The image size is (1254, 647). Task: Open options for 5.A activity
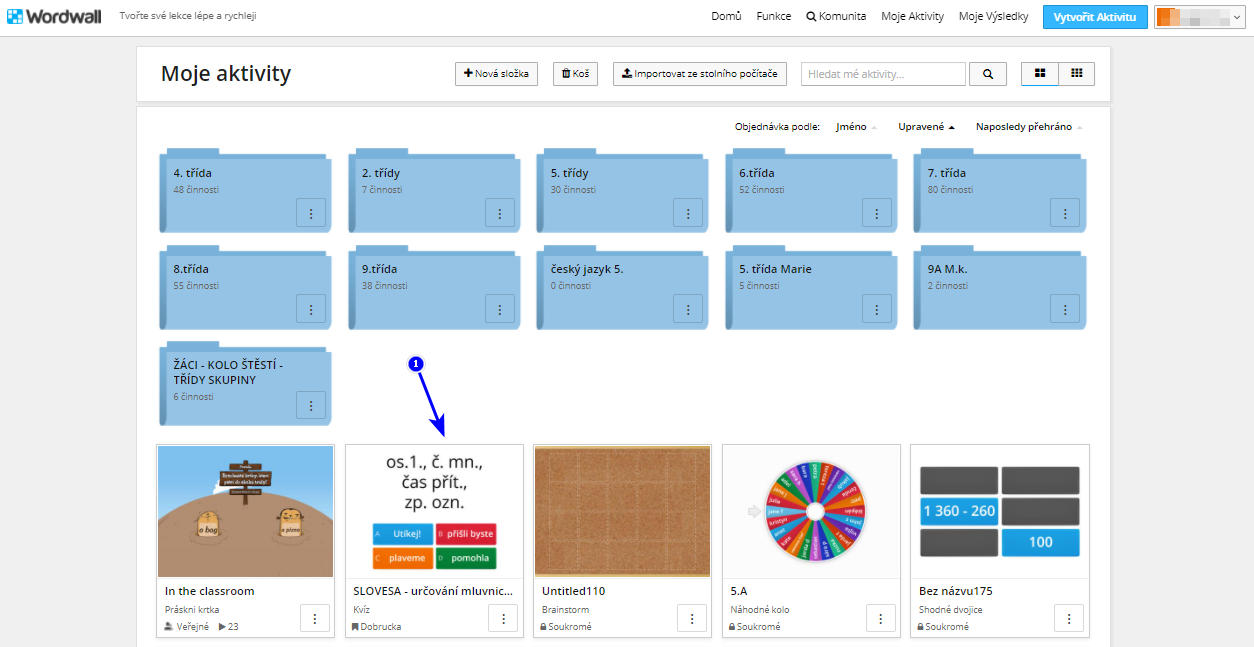(880, 619)
